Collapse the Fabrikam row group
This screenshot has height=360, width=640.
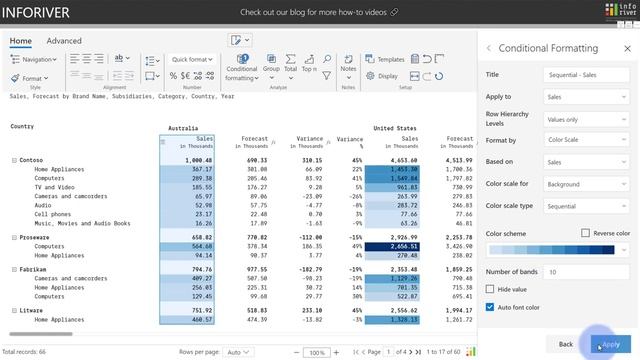click(14, 269)
